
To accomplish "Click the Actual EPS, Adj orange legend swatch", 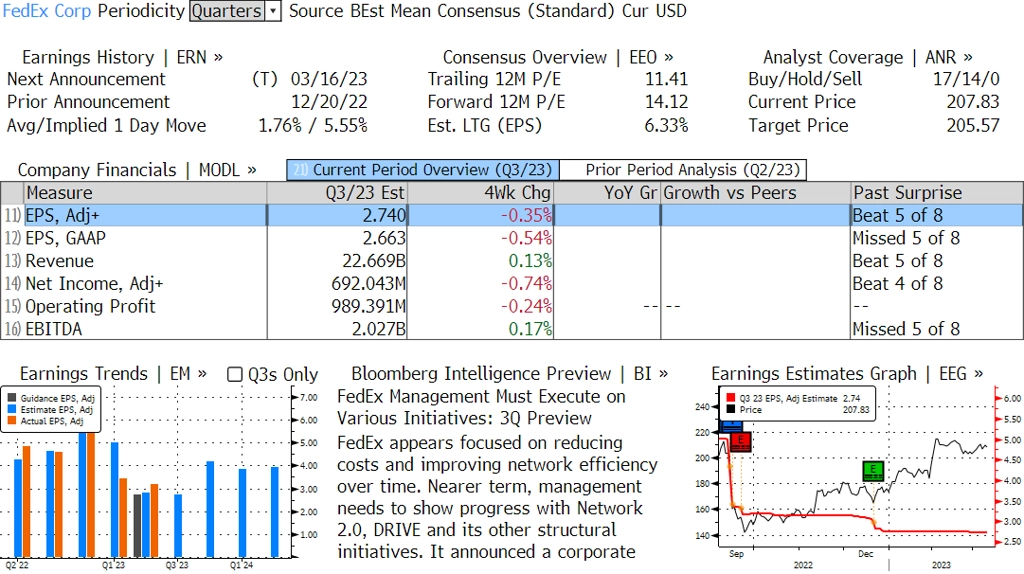I will point(12,421).
